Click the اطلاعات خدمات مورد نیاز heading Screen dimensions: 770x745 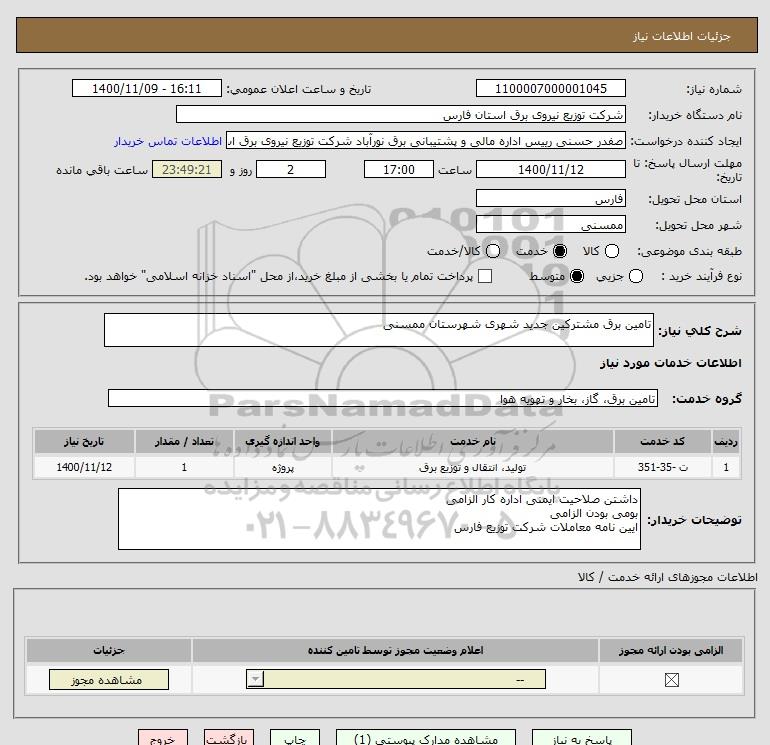670,363
